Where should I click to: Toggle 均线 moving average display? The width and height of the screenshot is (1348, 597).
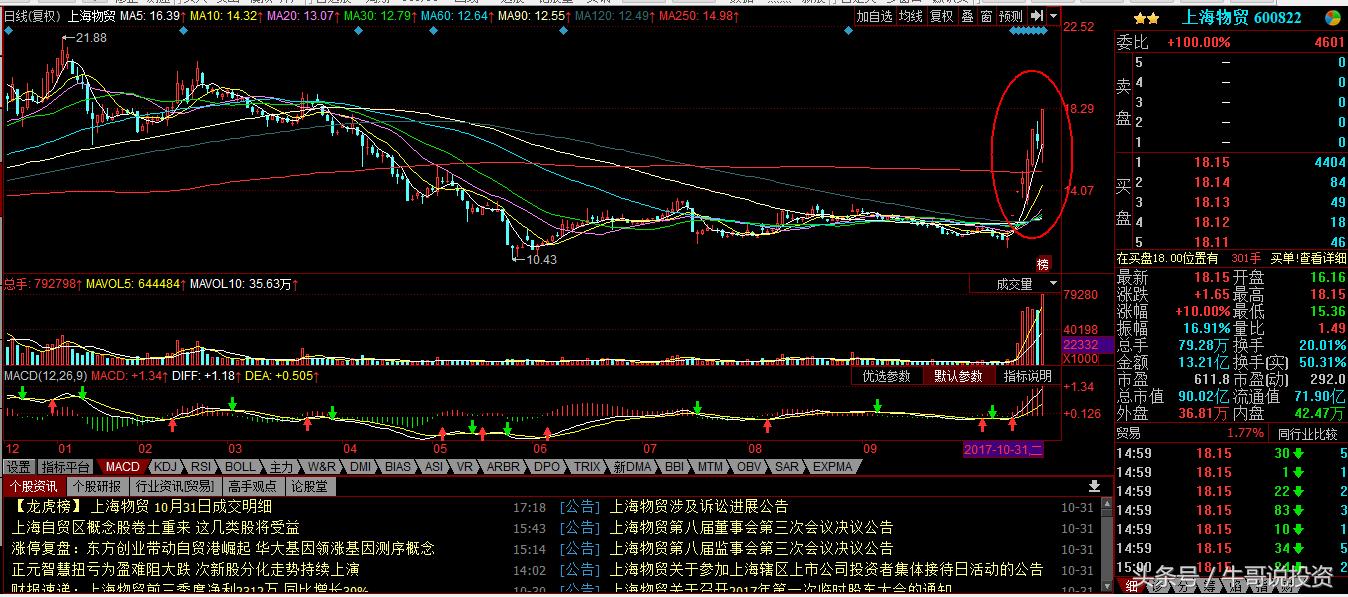[x=910, y=16]
